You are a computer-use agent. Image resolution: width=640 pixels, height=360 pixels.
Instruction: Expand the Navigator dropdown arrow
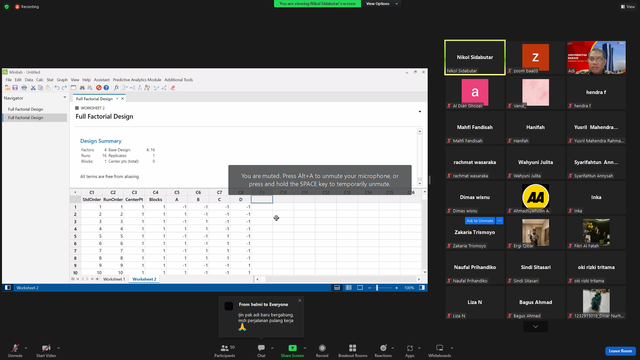tap(64, 98)
